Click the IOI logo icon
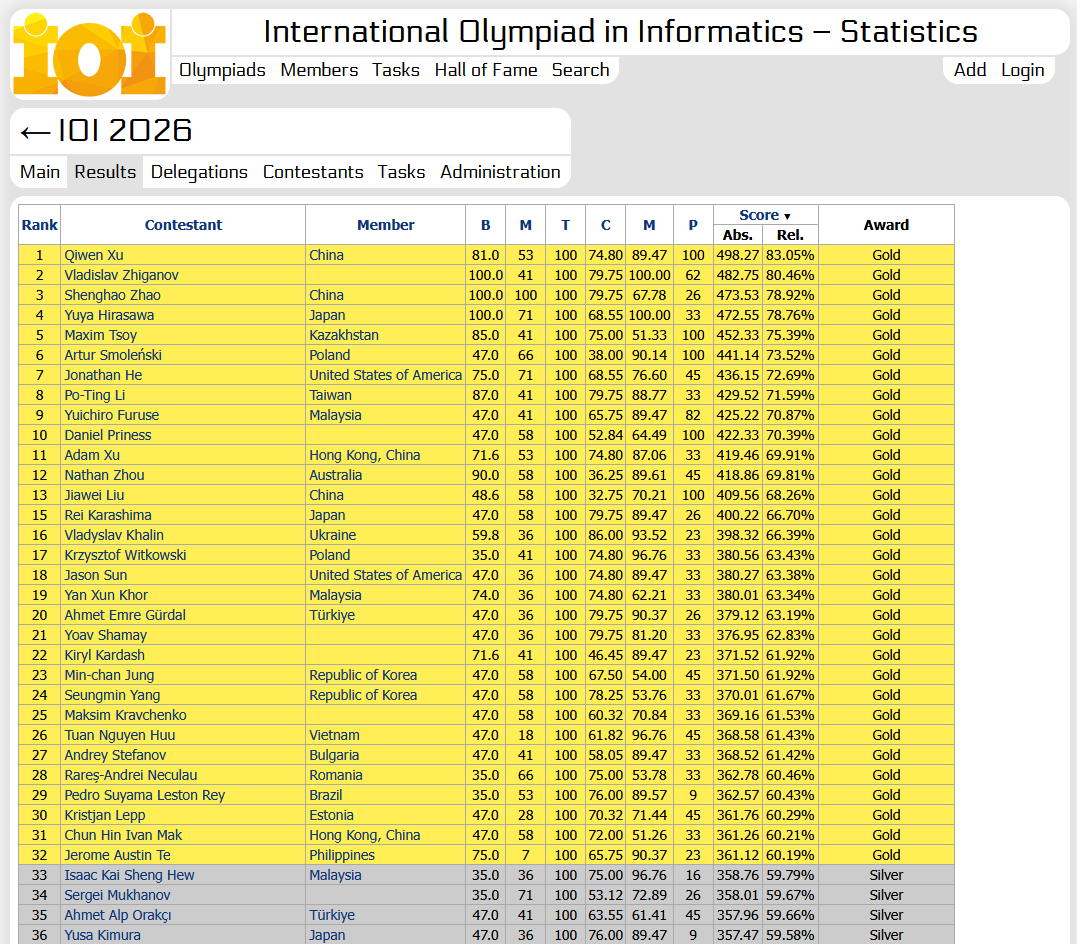This screenshot has height=944, width=1077. [90, 54]
